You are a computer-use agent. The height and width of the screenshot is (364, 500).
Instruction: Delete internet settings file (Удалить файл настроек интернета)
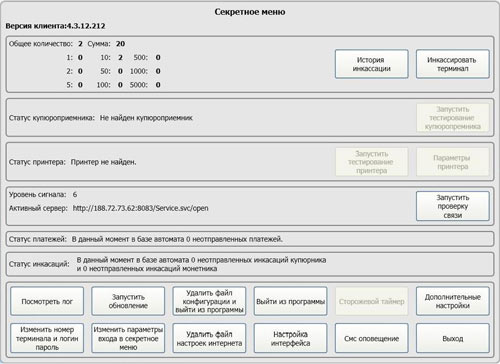pyautogui.click(x=209, y=338)
